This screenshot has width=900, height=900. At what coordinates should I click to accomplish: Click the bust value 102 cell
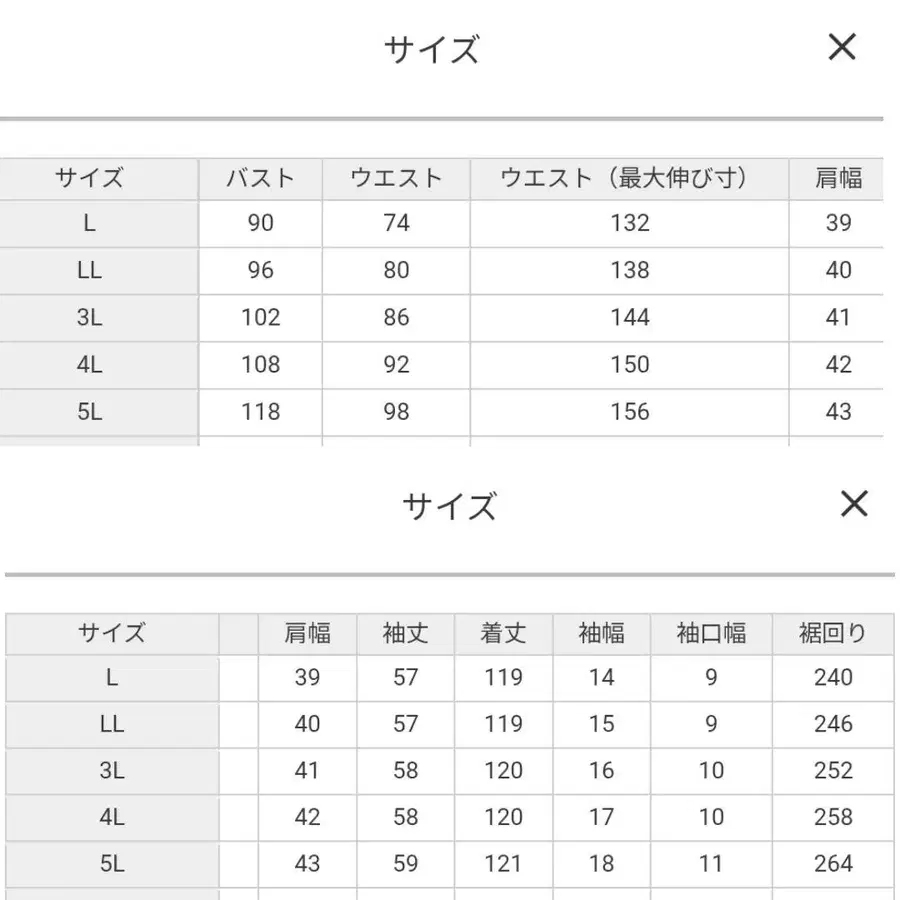260,318
